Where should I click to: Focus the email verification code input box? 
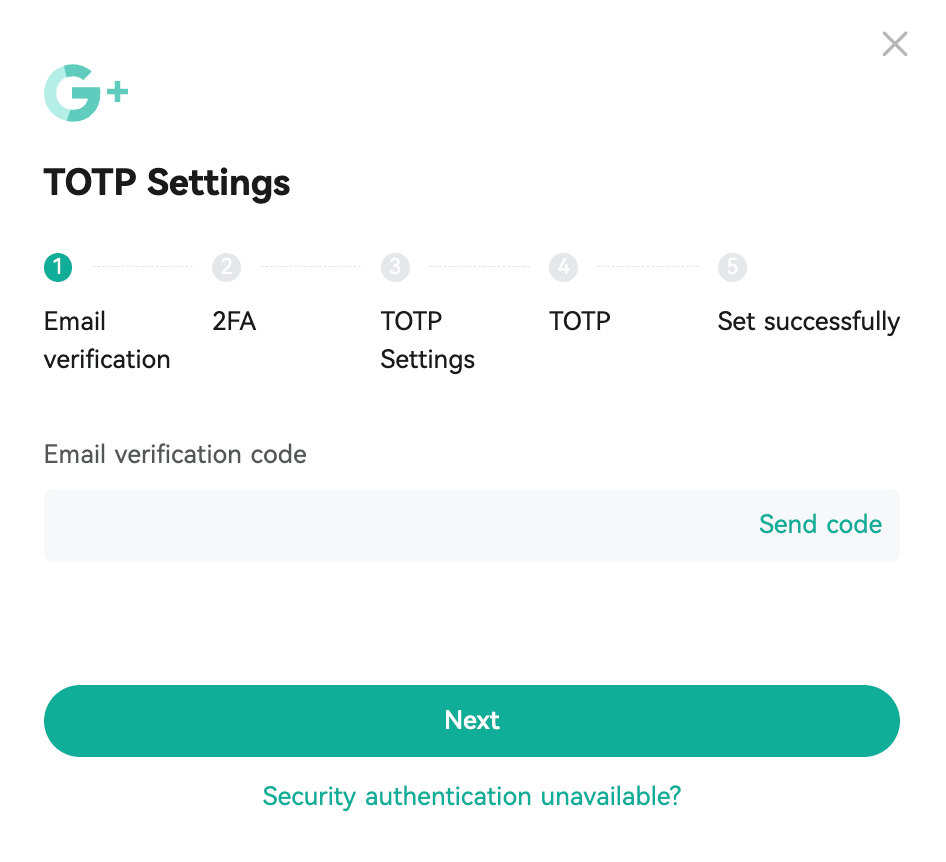click(x=390, y=525)
